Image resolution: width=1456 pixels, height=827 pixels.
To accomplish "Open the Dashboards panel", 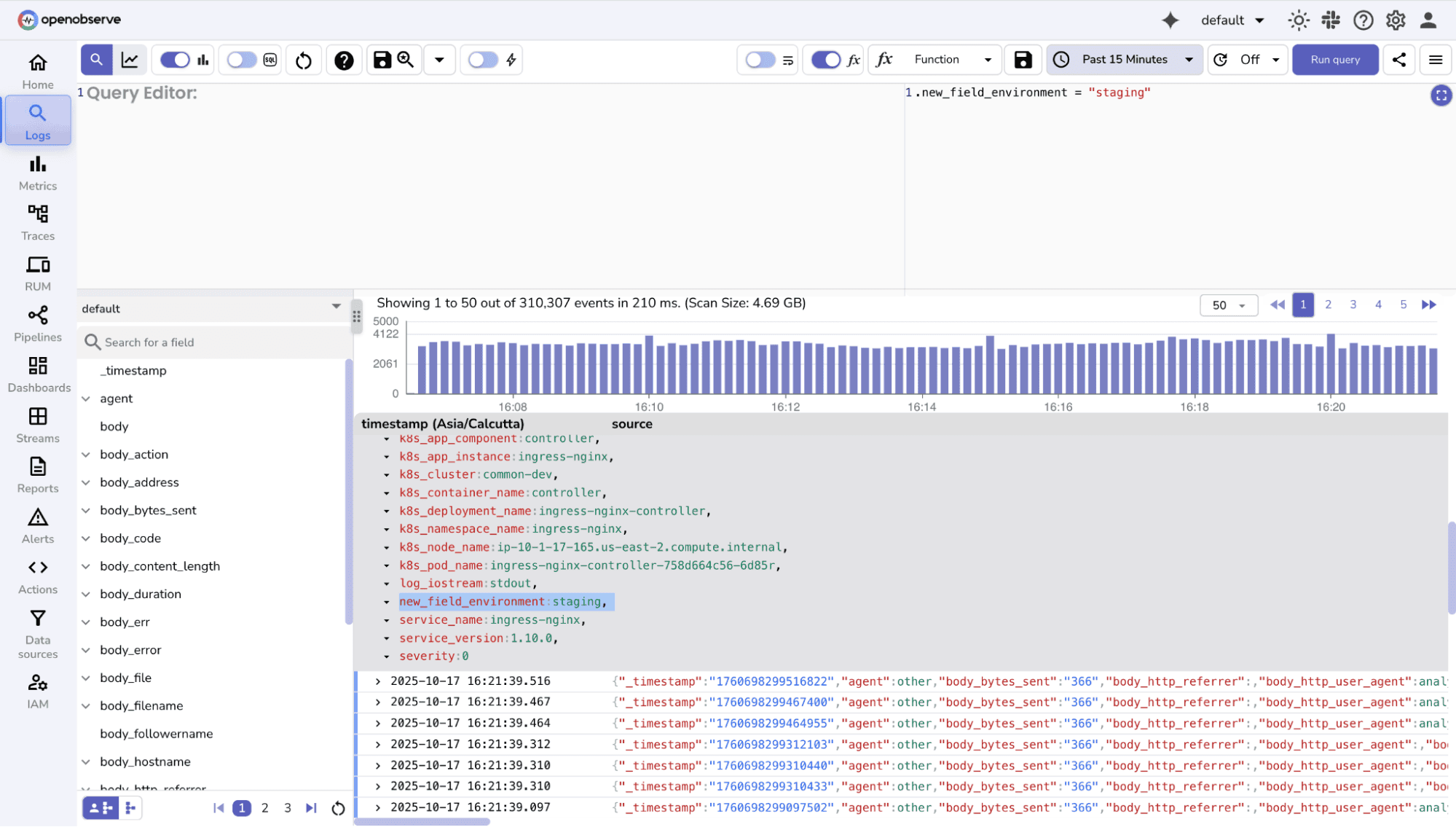I will [x=39, y=375].
